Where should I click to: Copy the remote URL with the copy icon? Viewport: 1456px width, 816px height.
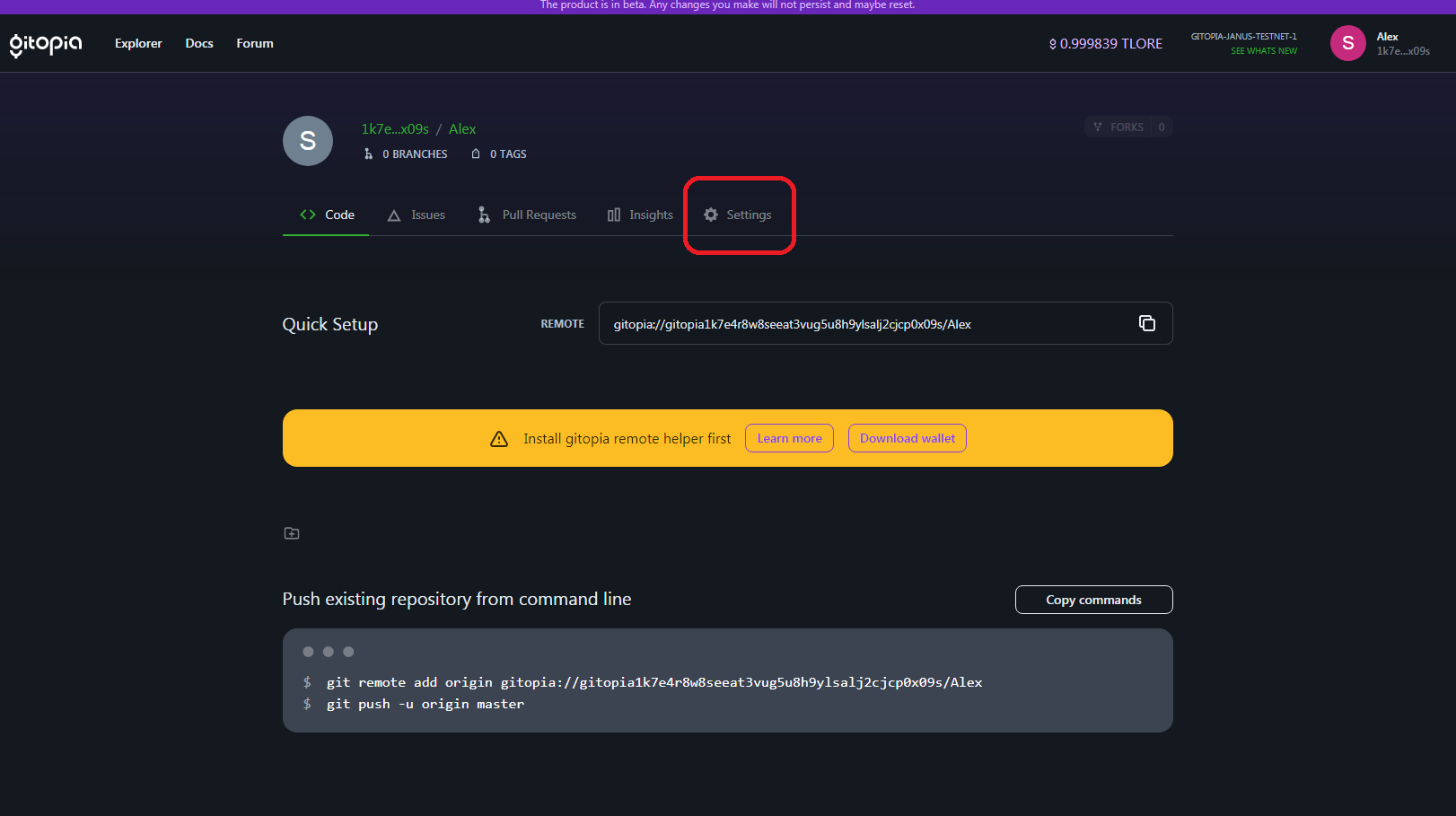pyautogui.click(x=1146, y=323)
